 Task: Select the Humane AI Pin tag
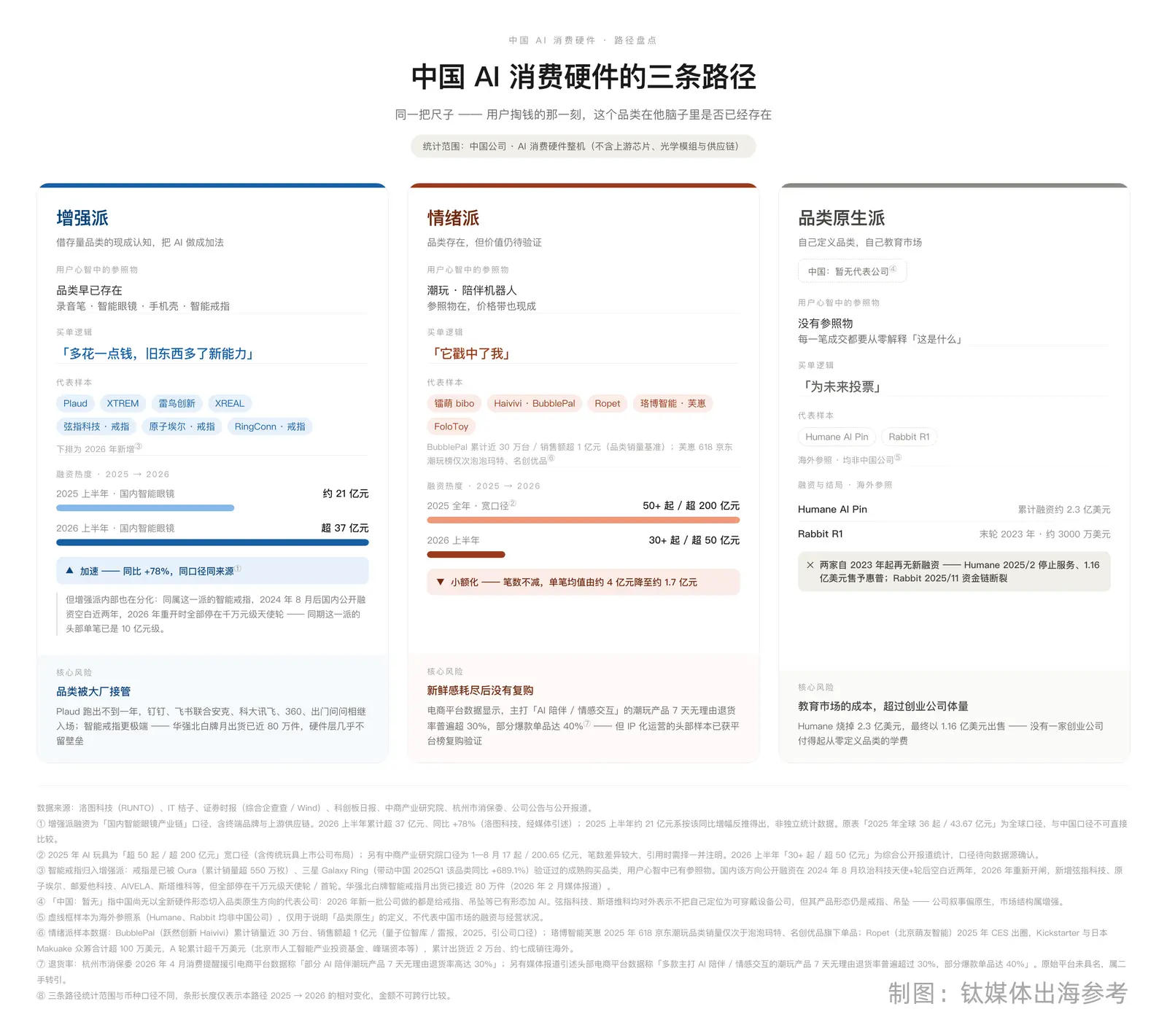[837, 437]
